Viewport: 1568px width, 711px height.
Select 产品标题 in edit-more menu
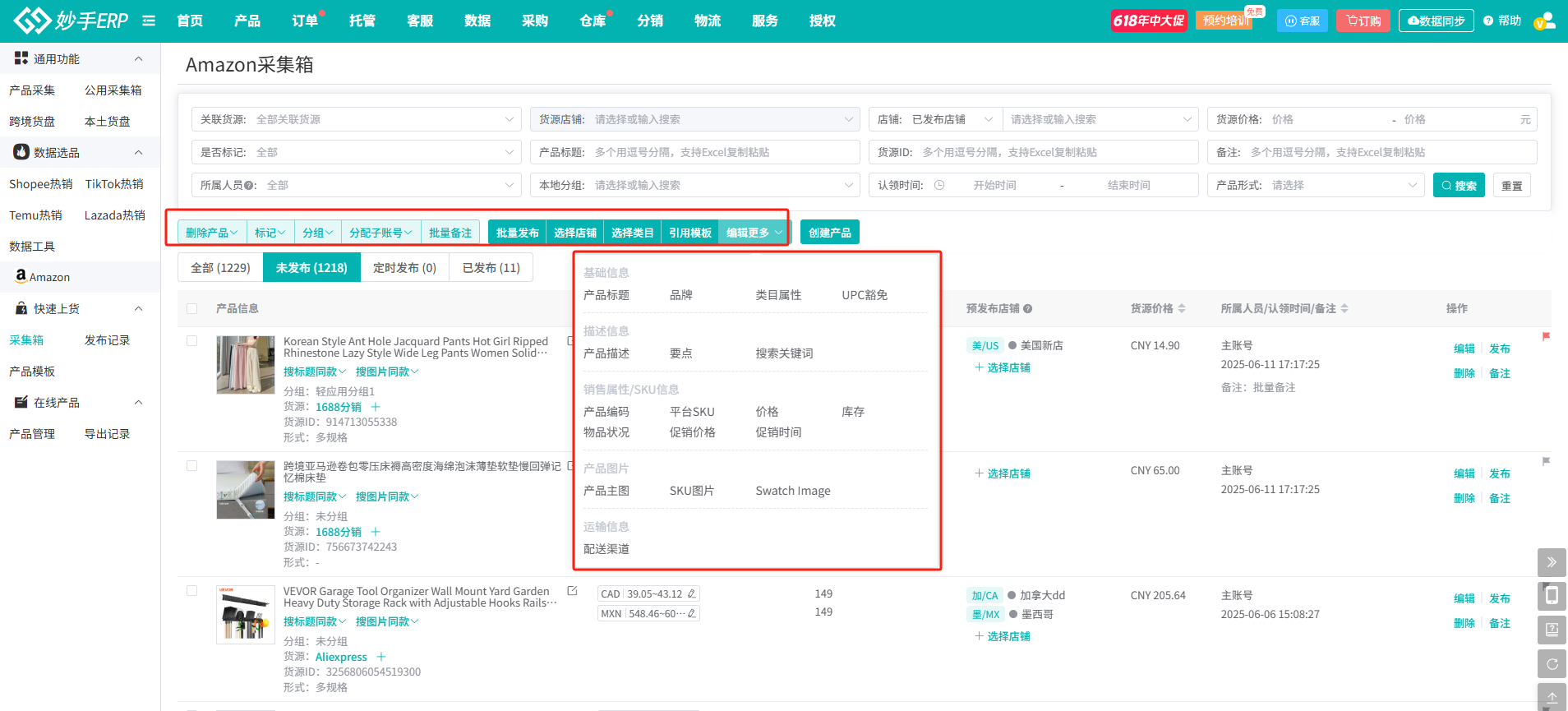[606, 295]
